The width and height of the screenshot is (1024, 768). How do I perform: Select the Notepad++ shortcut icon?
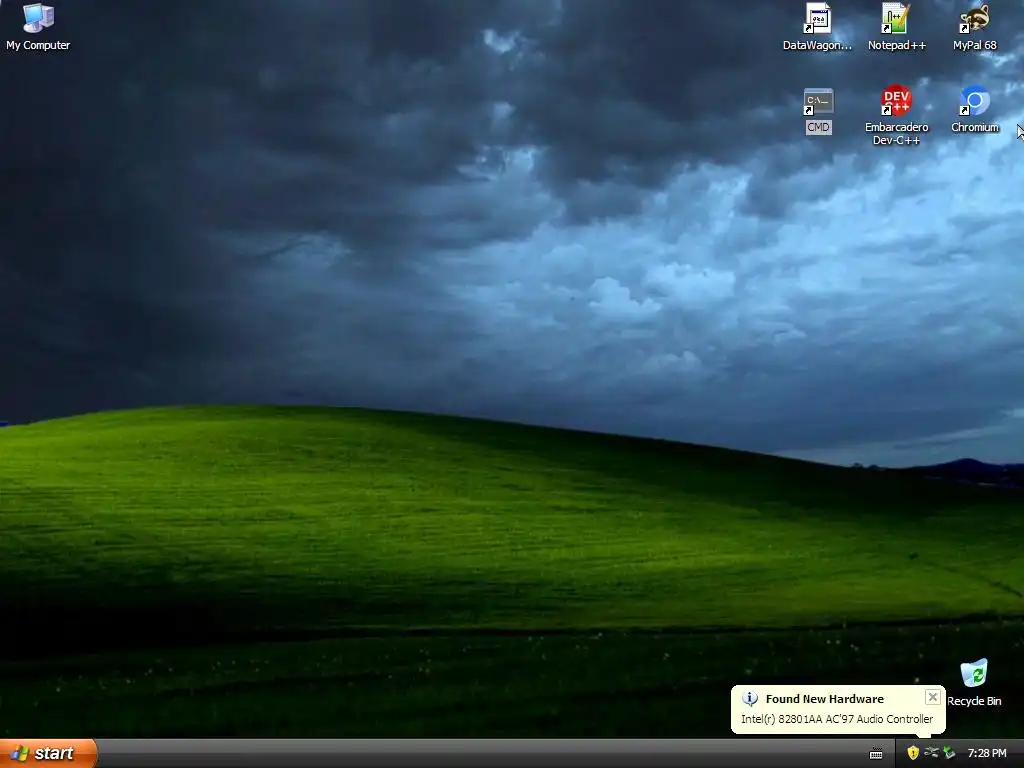(x=896, y=27)
